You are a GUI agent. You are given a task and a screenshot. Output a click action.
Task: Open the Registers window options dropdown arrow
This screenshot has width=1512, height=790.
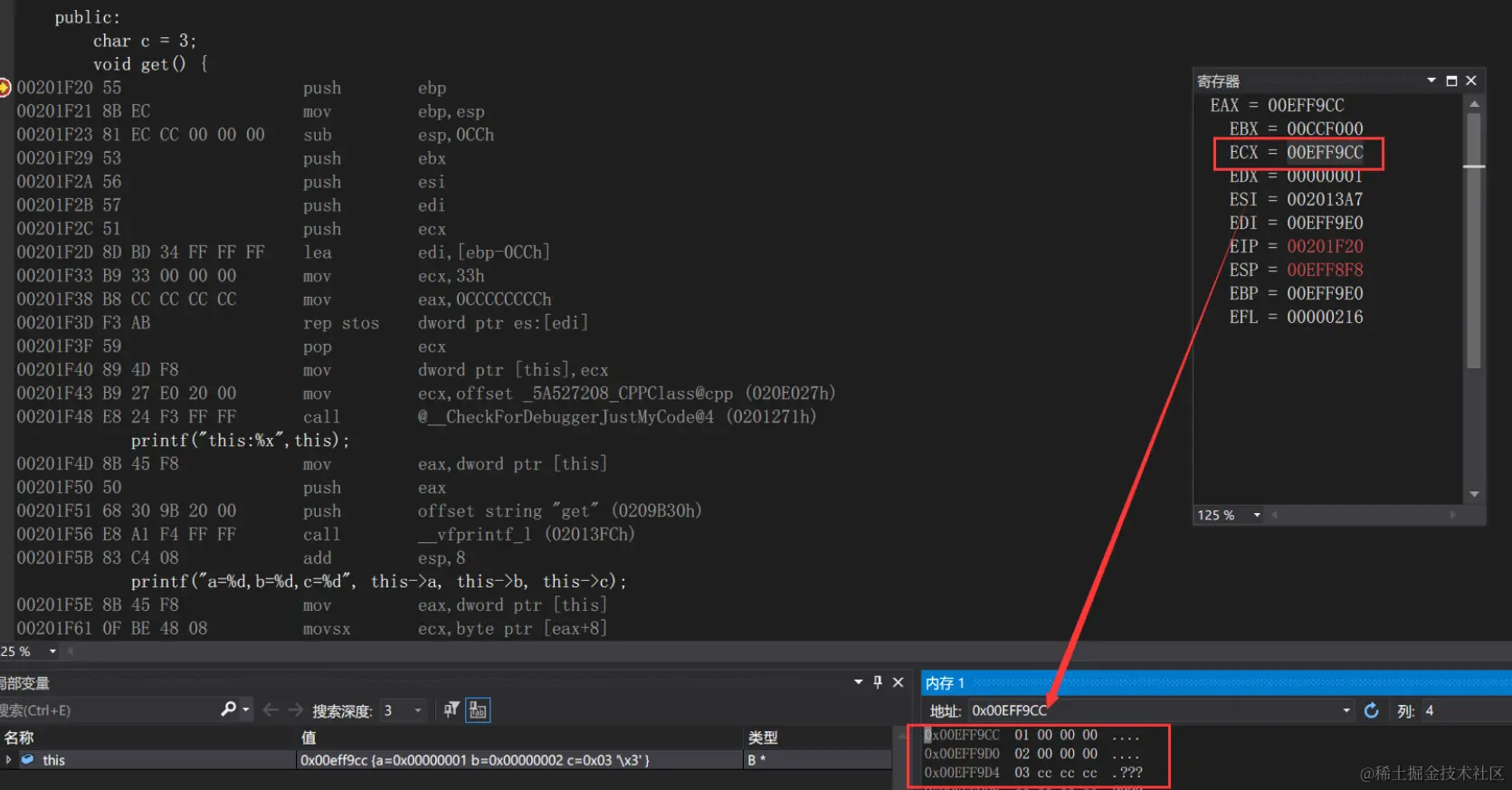(x=1431, y=81)
